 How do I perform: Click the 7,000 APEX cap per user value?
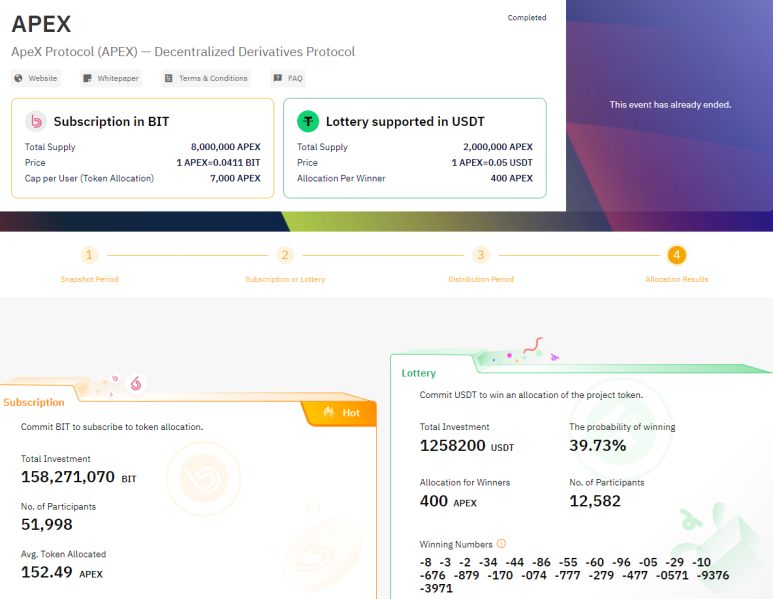tap(235, 178)
